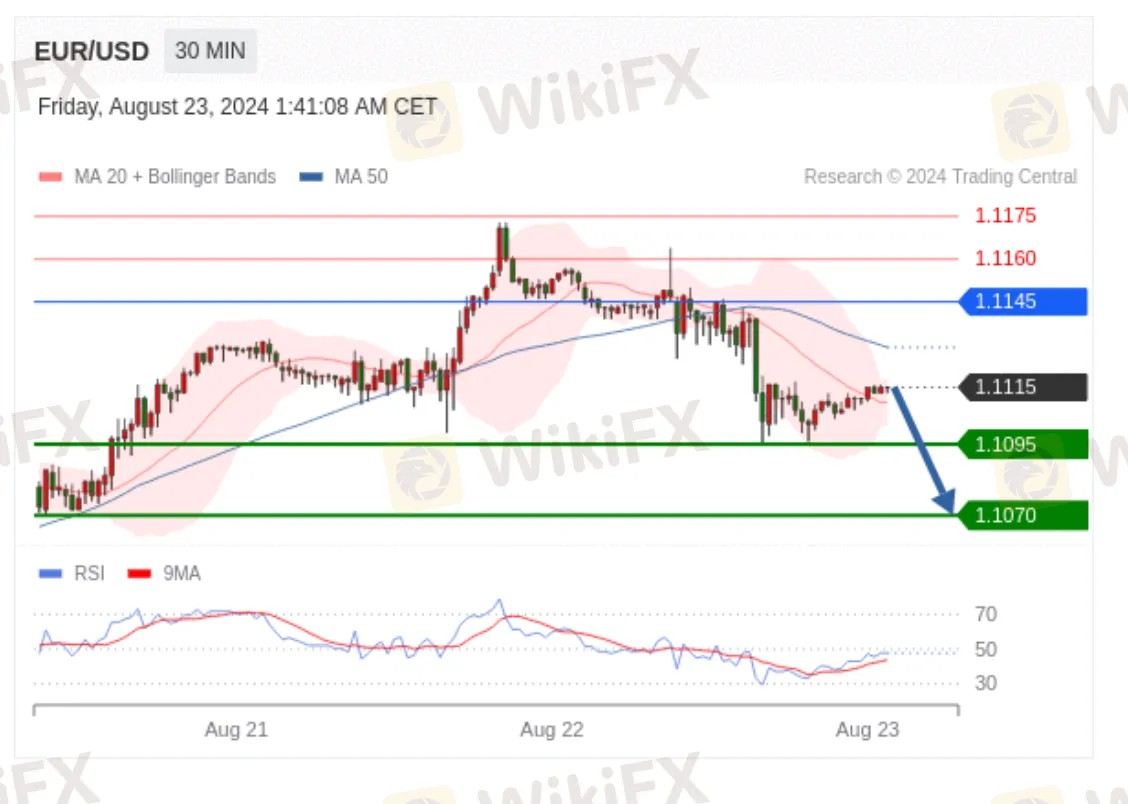1128x804 pixels.
Task: Click the Aug 22 date axis label
Action: point(552,730)
